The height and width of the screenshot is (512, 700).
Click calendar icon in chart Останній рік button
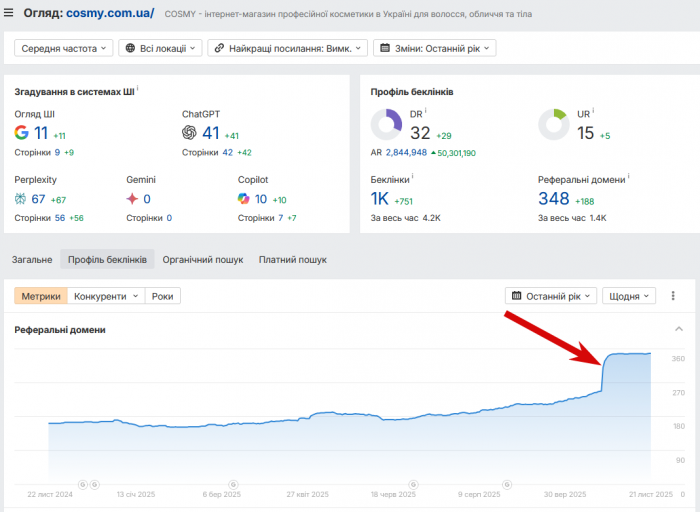[517, 296]
